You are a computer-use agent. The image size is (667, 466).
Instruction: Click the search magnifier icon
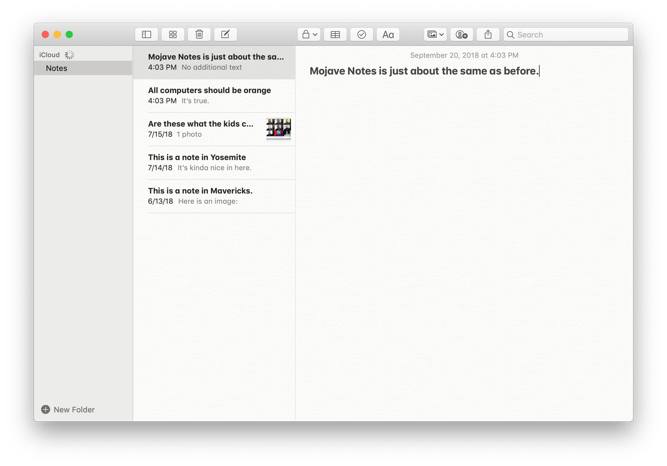point(510,34)
